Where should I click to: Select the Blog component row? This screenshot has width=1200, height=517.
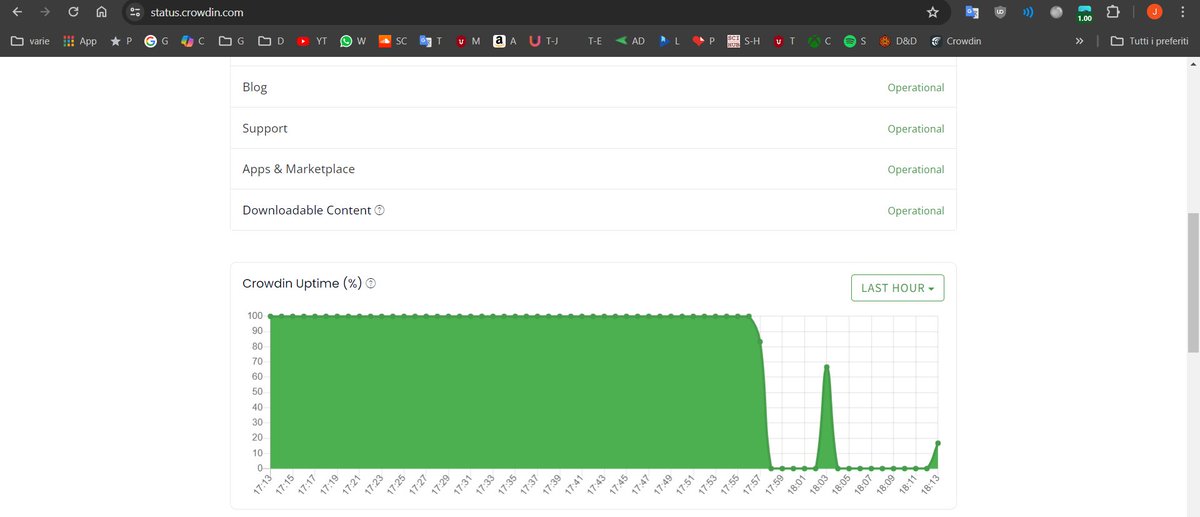pos(593,87)
